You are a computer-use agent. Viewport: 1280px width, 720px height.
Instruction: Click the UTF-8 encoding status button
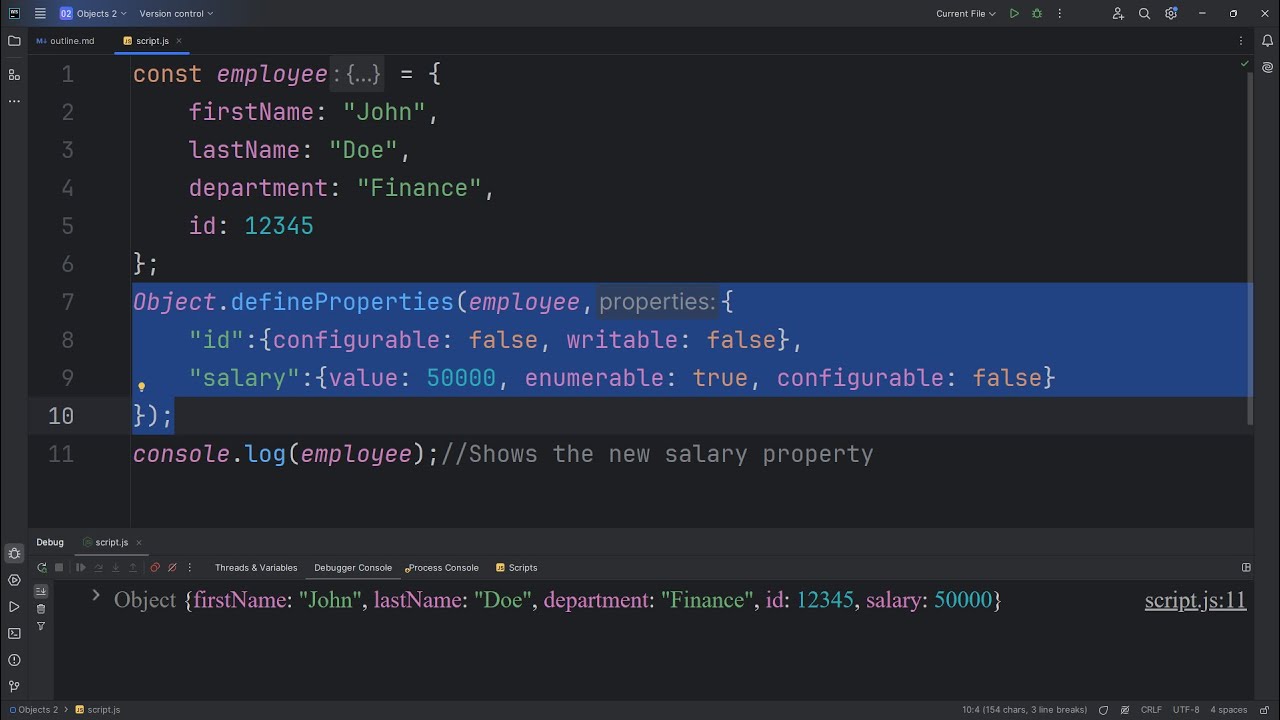tap(1186, 710)
